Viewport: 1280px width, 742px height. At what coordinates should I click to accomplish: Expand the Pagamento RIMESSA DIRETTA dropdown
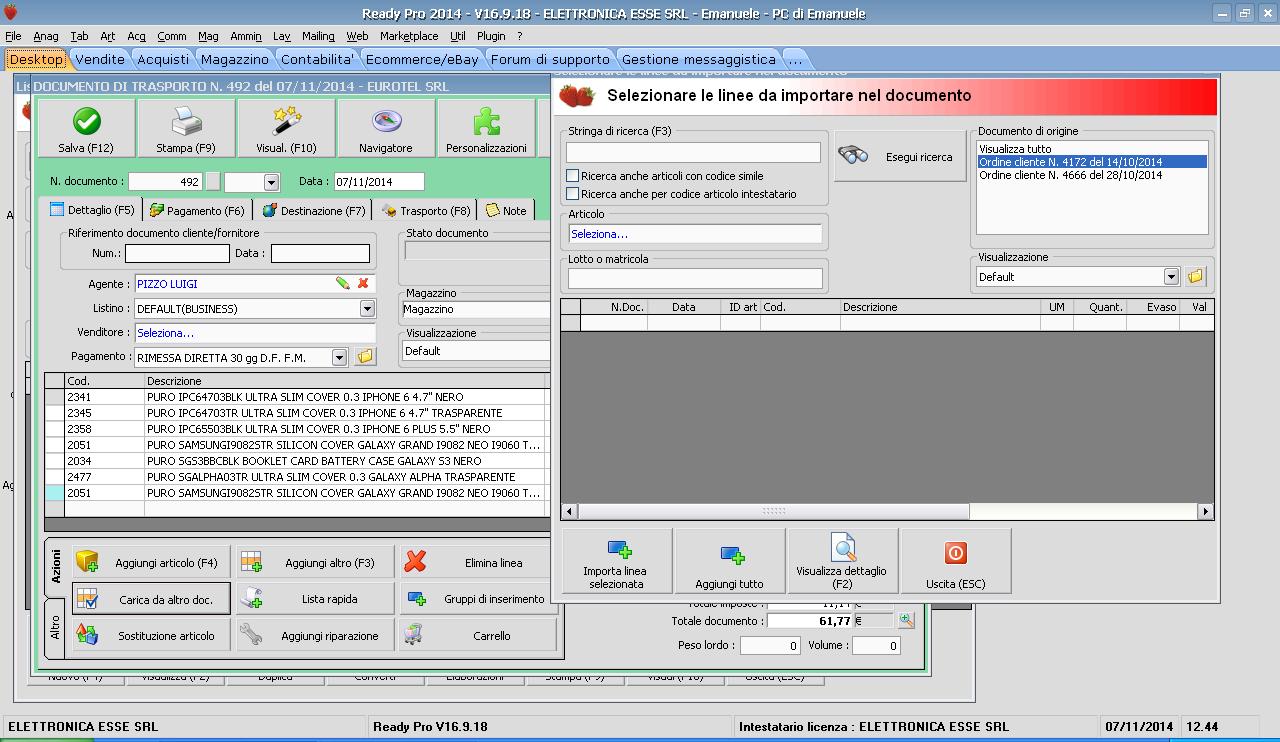(339, 357)
